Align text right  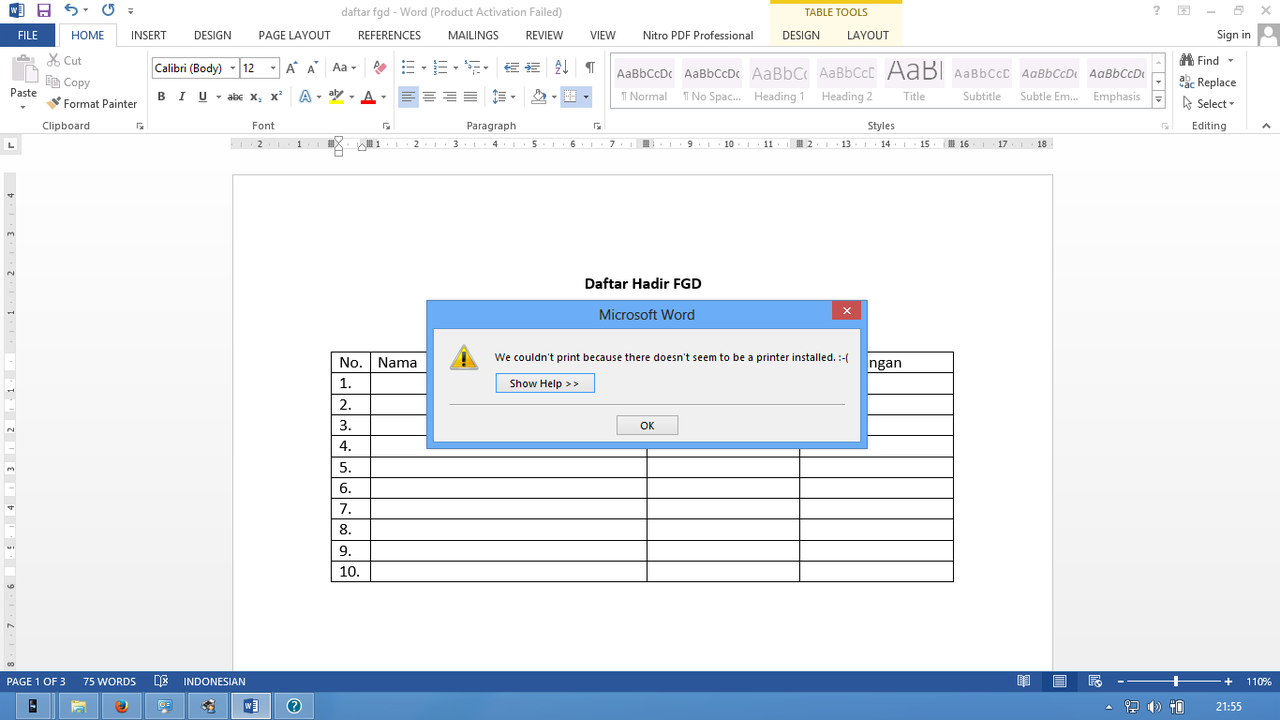450,97
